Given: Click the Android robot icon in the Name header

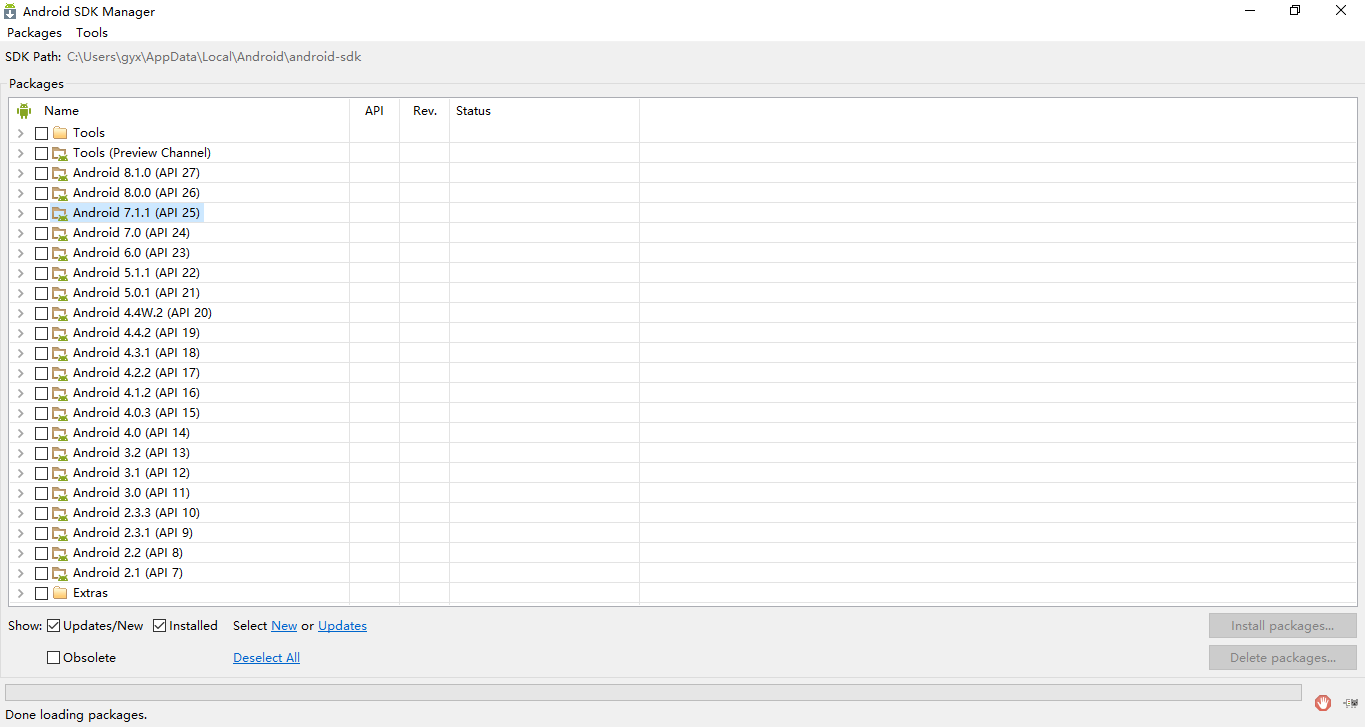Looking at the screenshot, I should click(24, 111).
